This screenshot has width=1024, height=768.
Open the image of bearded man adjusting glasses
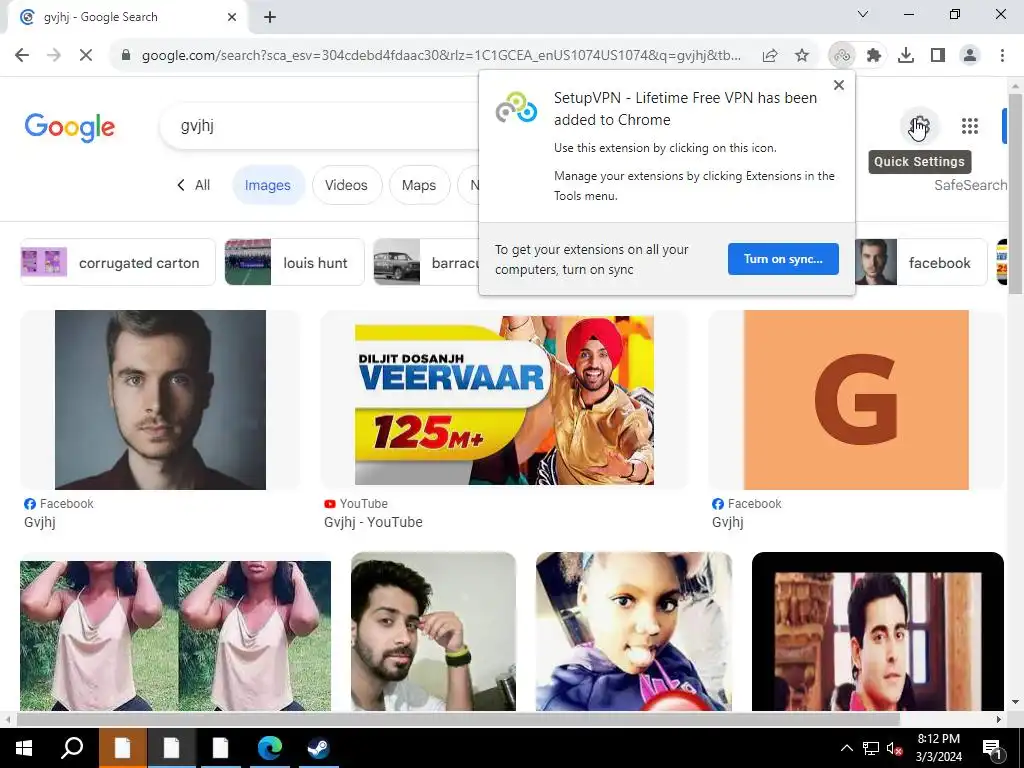[x=433, y=632]
